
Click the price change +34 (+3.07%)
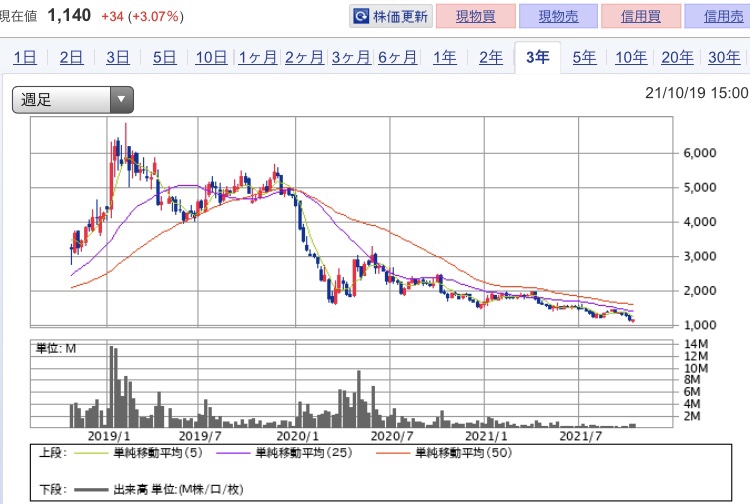point(142,17)
